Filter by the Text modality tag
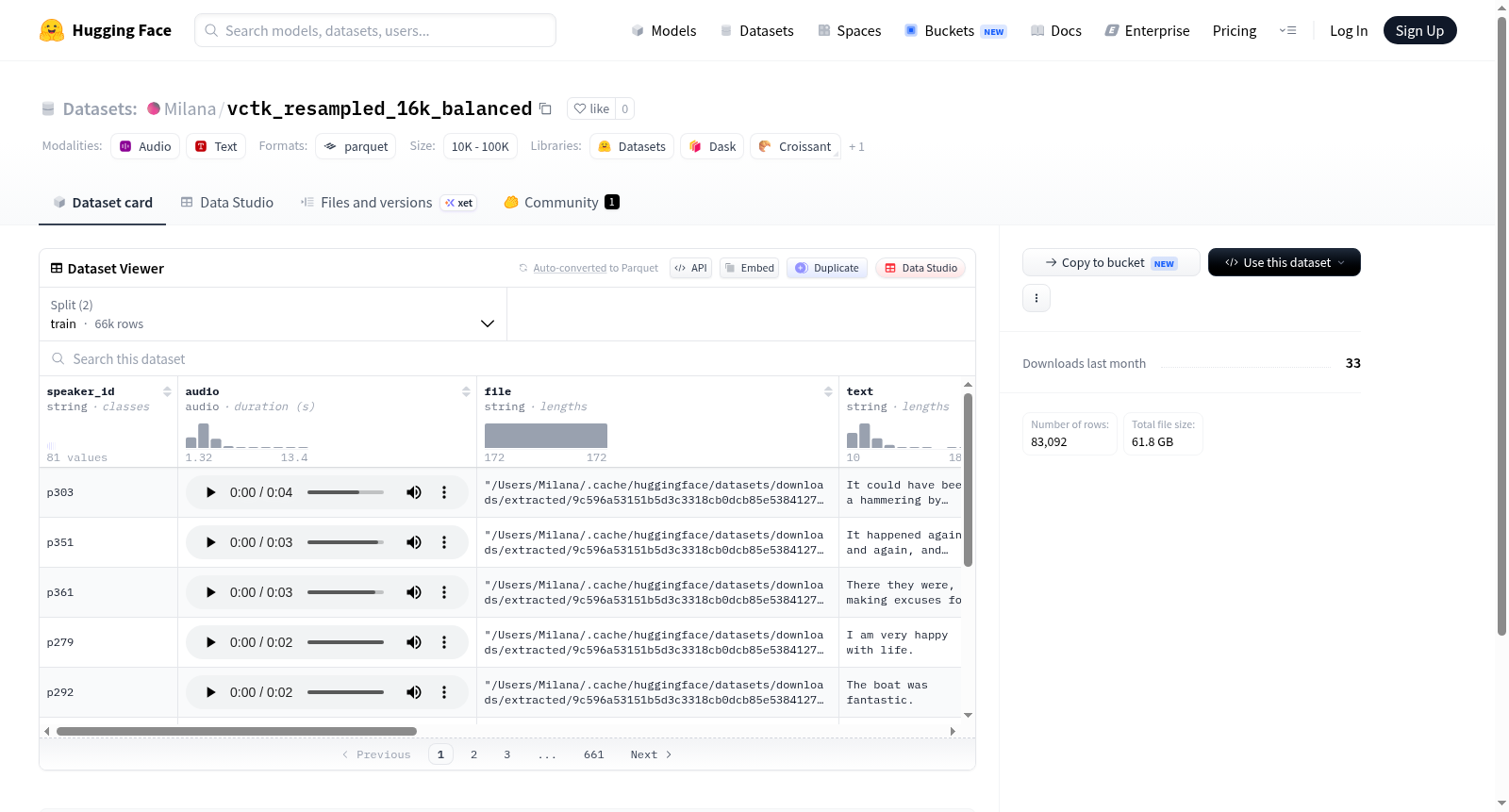This screenshot has height=812, width=1509. click(x=216, y=146)
